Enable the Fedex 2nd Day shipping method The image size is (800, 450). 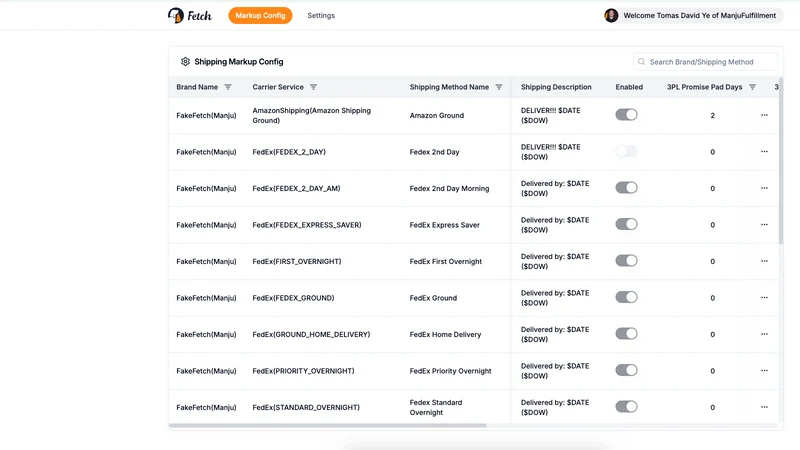point(626,151)
